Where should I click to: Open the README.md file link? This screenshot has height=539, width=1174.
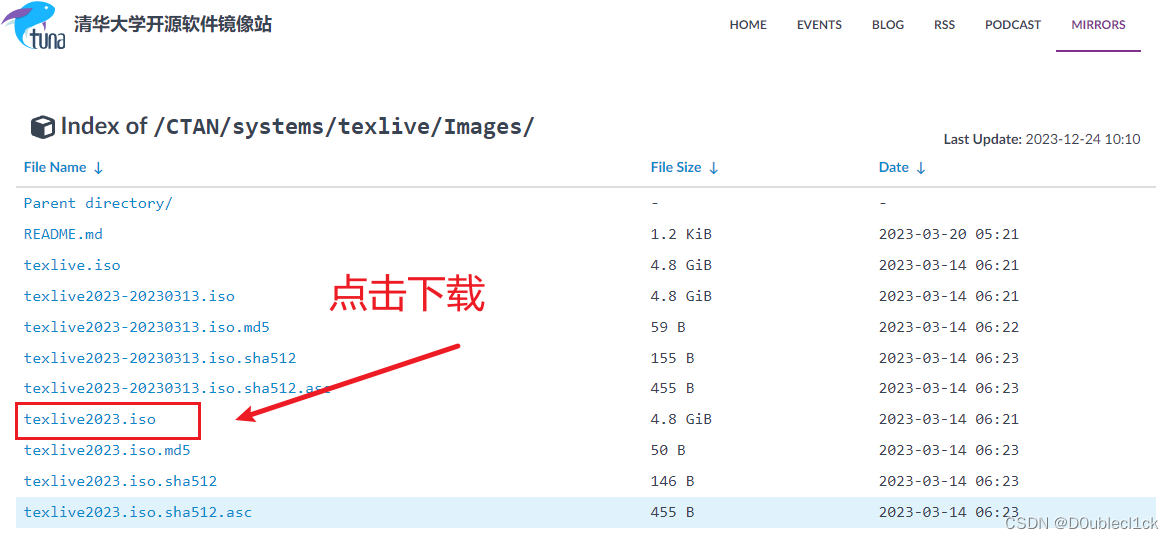[x=63, y=234]
